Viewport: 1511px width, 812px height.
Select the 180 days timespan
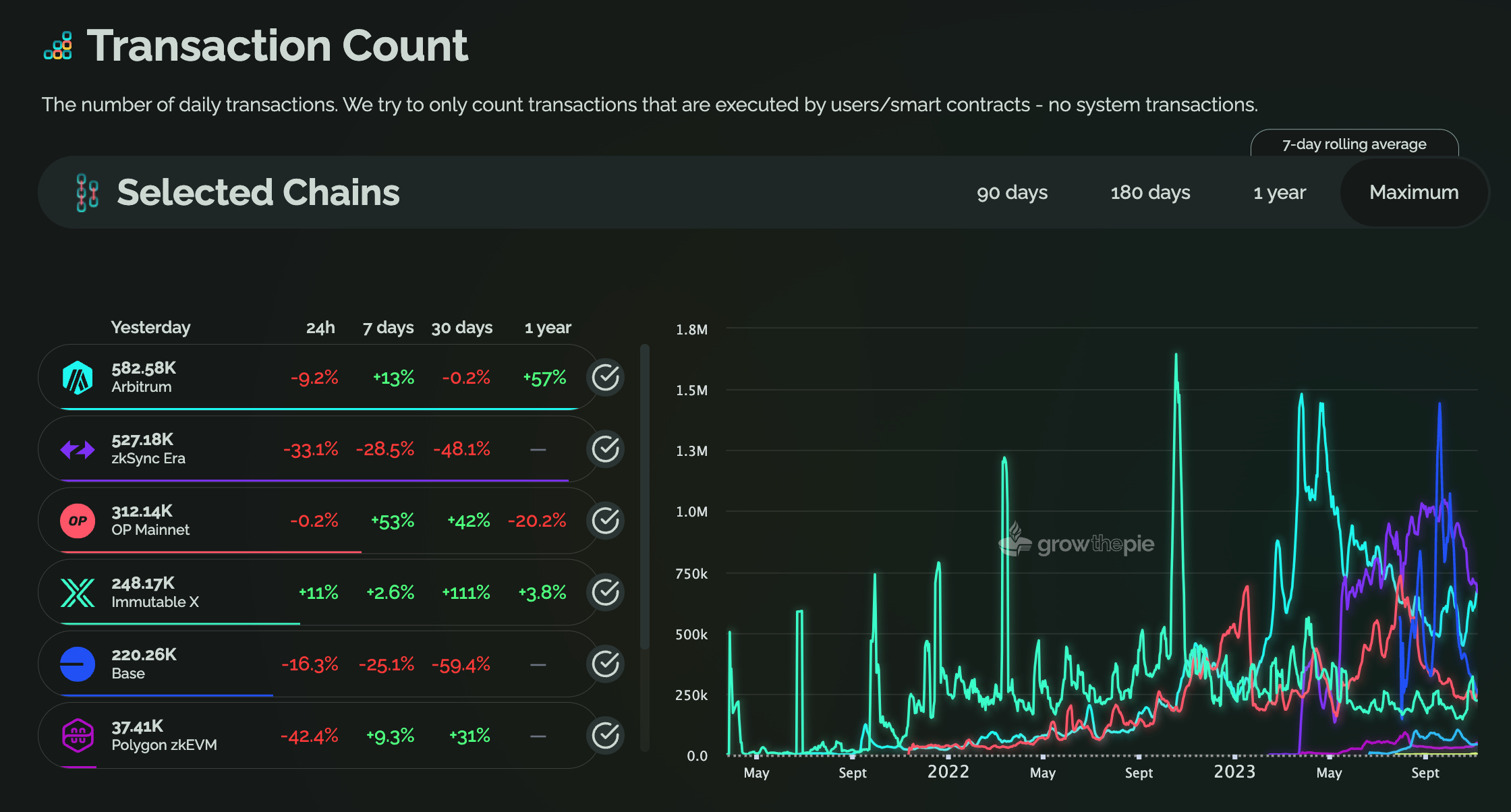[x=1150, y=193]
